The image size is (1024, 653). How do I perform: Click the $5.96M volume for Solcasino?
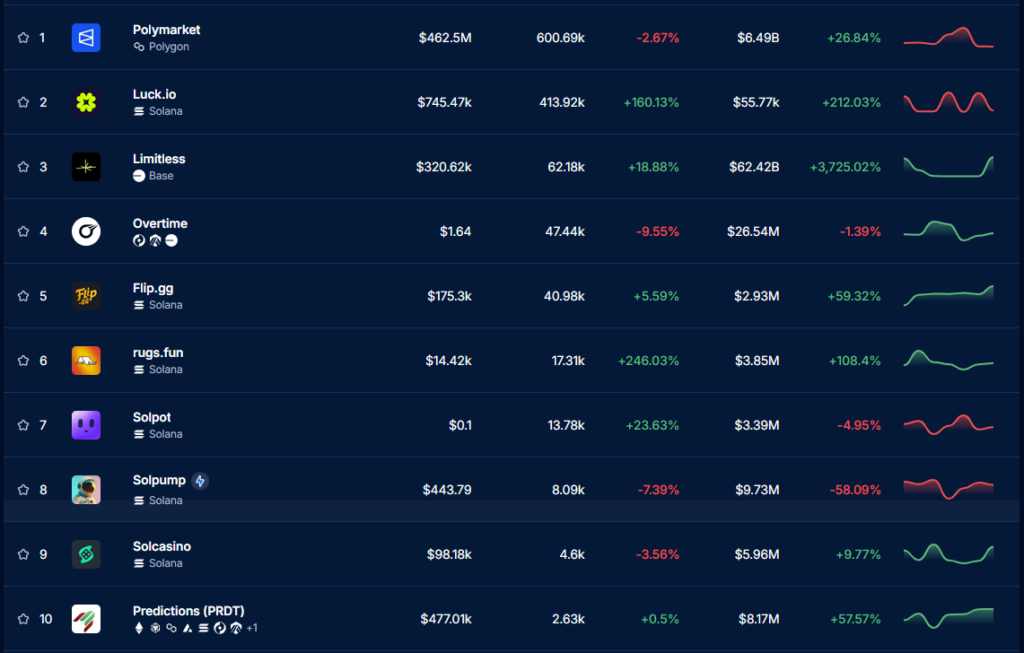click(757, 554)
